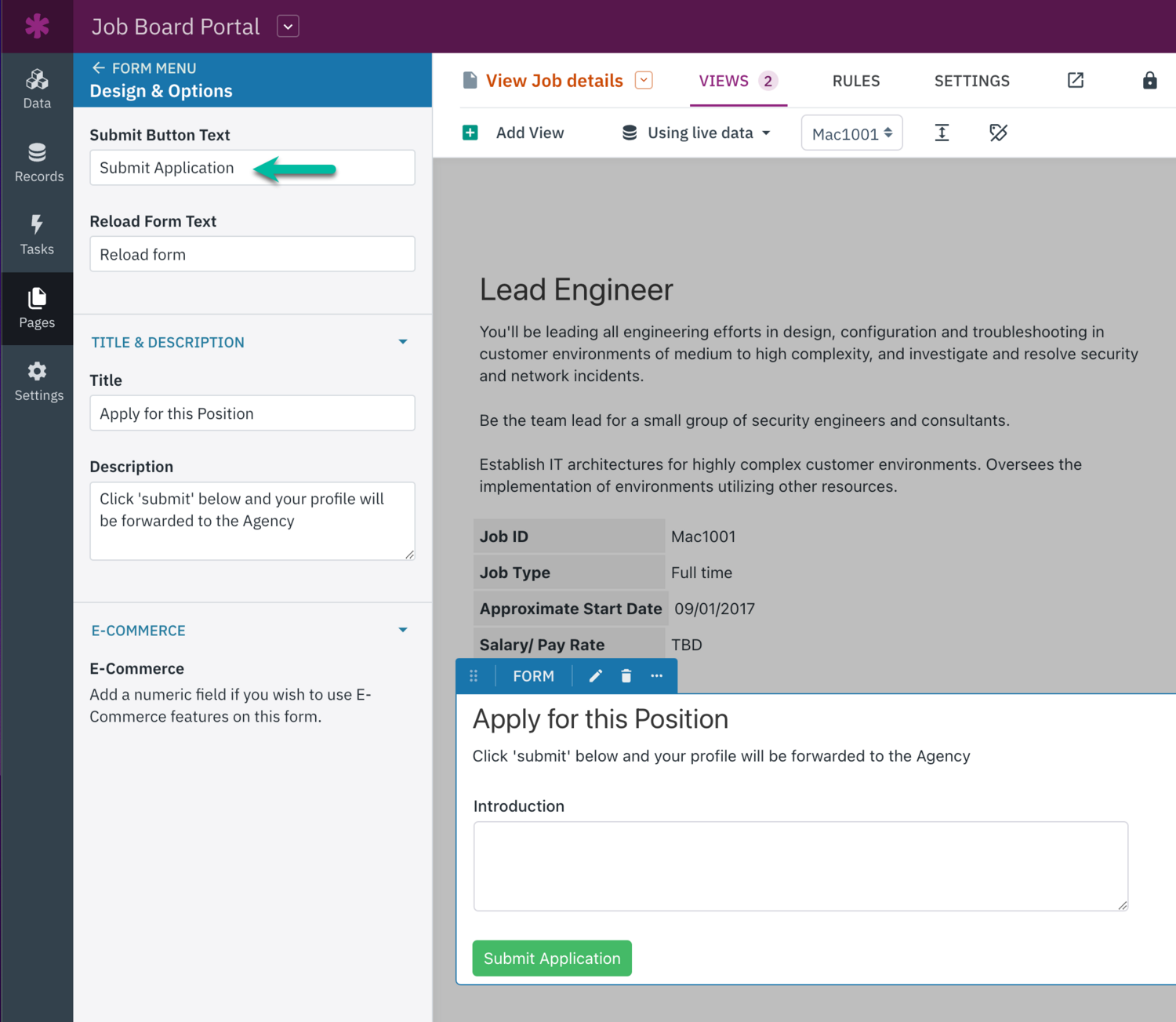The width and height of the screenshot is (1176, 1022).
Task: Select the Records icon in sidebar
Action: point(37,161)
